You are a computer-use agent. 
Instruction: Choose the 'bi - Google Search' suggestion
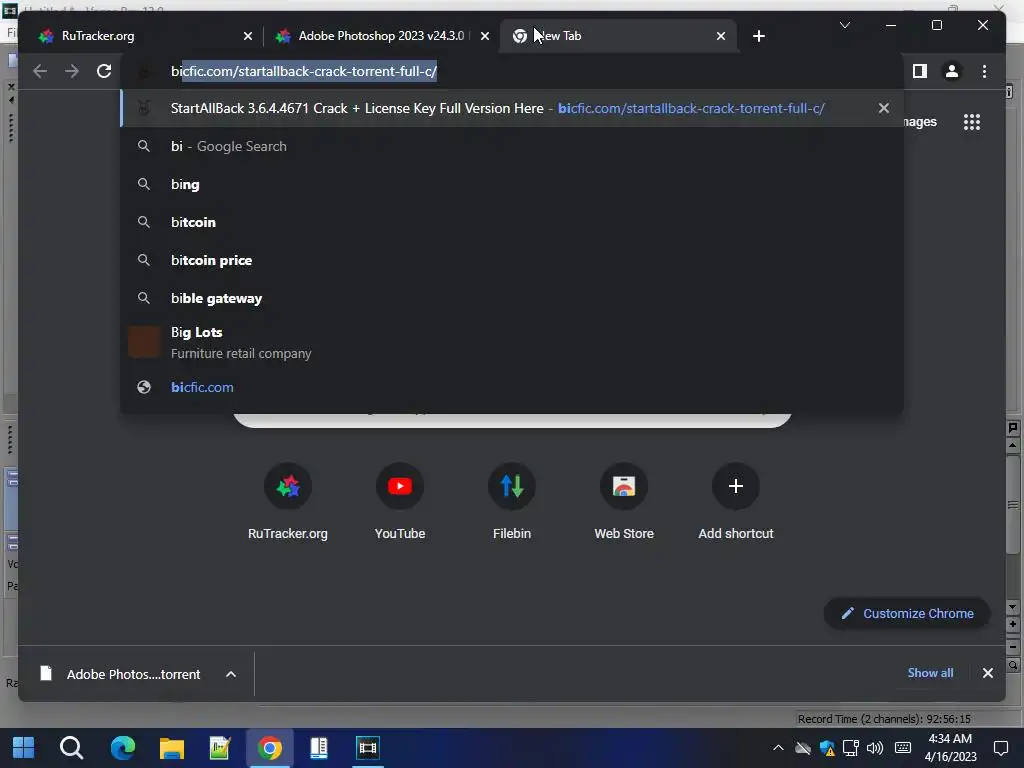512,146
